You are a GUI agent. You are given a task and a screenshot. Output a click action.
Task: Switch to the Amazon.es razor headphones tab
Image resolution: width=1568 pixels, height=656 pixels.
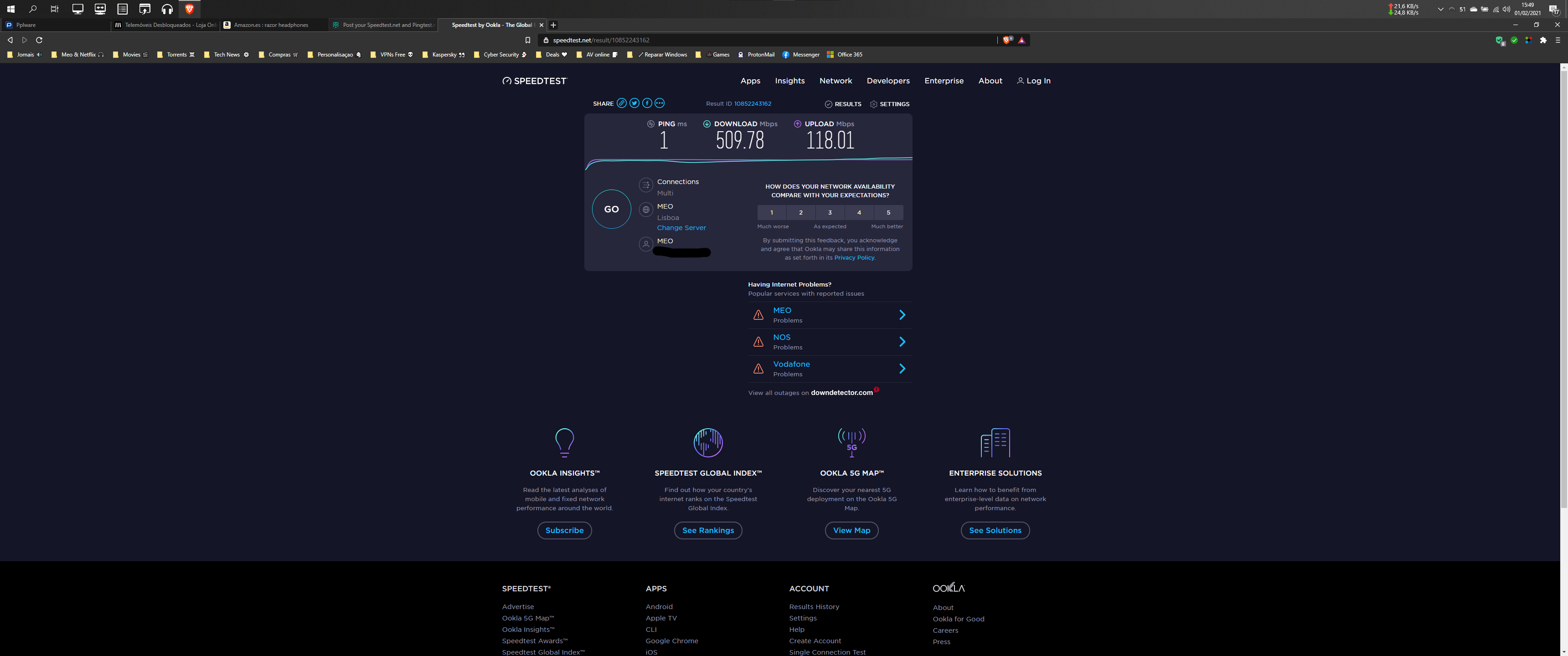point(271,25)
